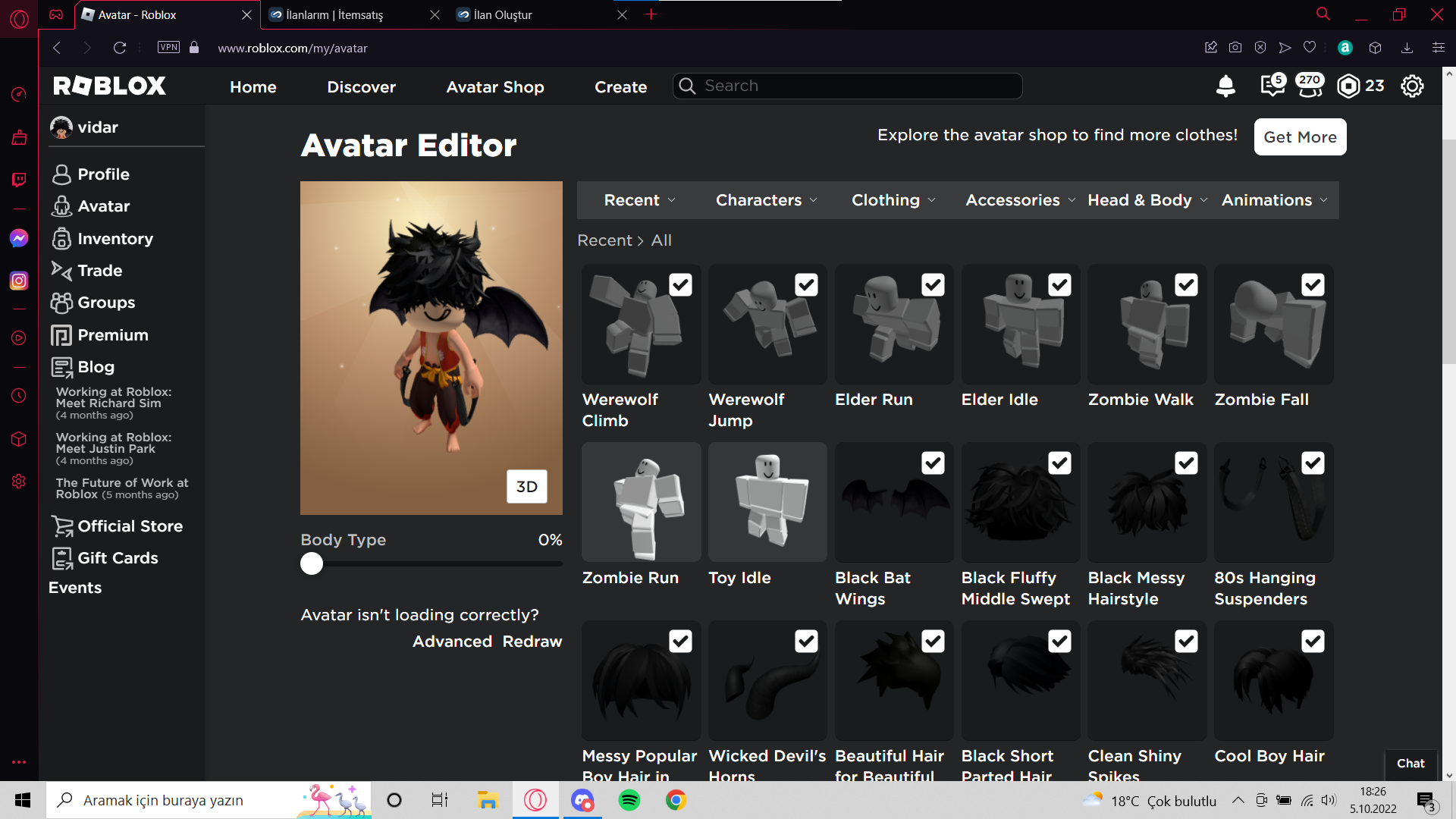Select the Zombie Run animation thumbnail
The image size is (1456, 819).
[x=641, y=502]
